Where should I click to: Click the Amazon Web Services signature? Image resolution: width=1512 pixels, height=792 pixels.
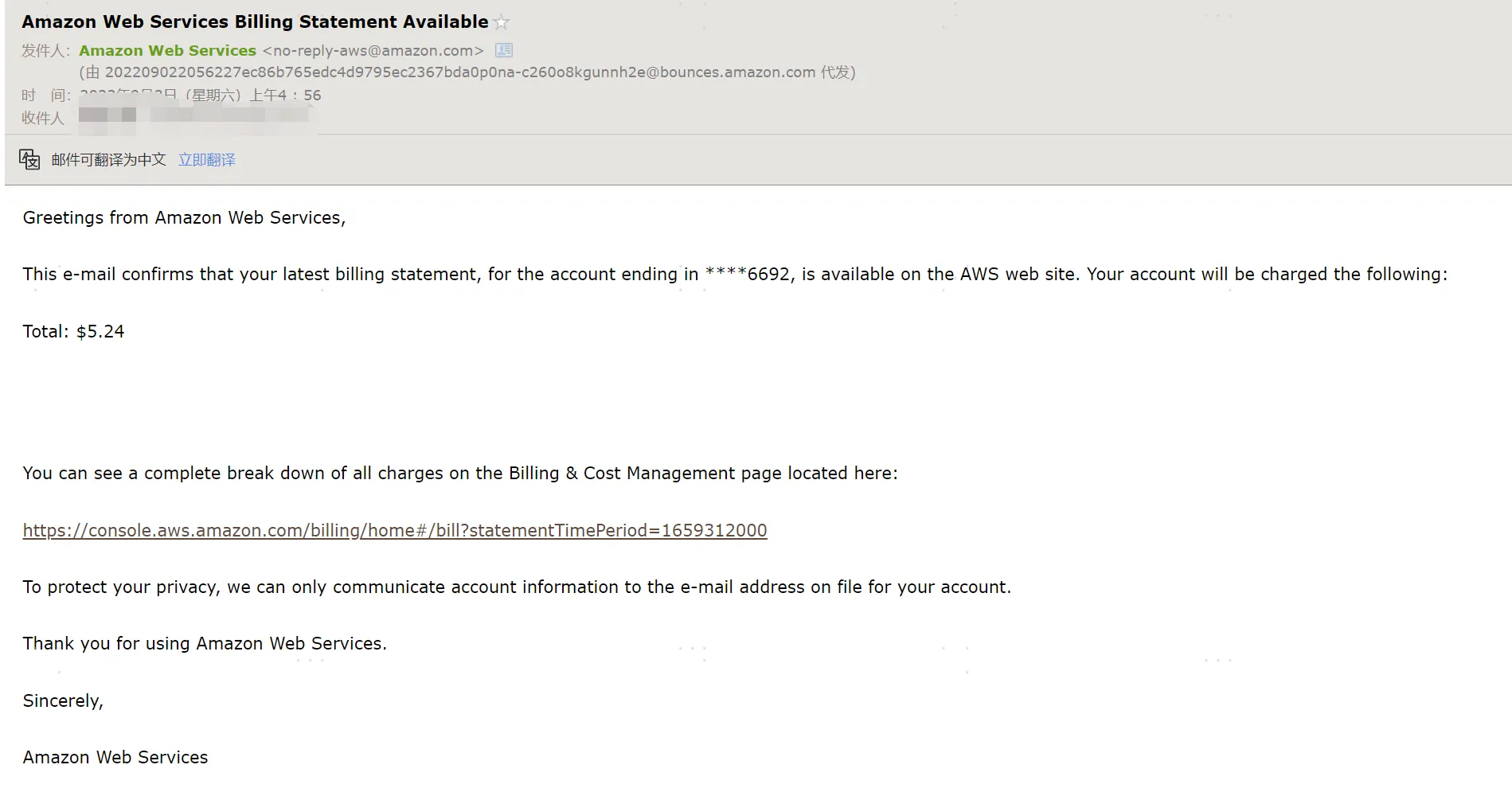pyautogui.click(x=115, y=757)
